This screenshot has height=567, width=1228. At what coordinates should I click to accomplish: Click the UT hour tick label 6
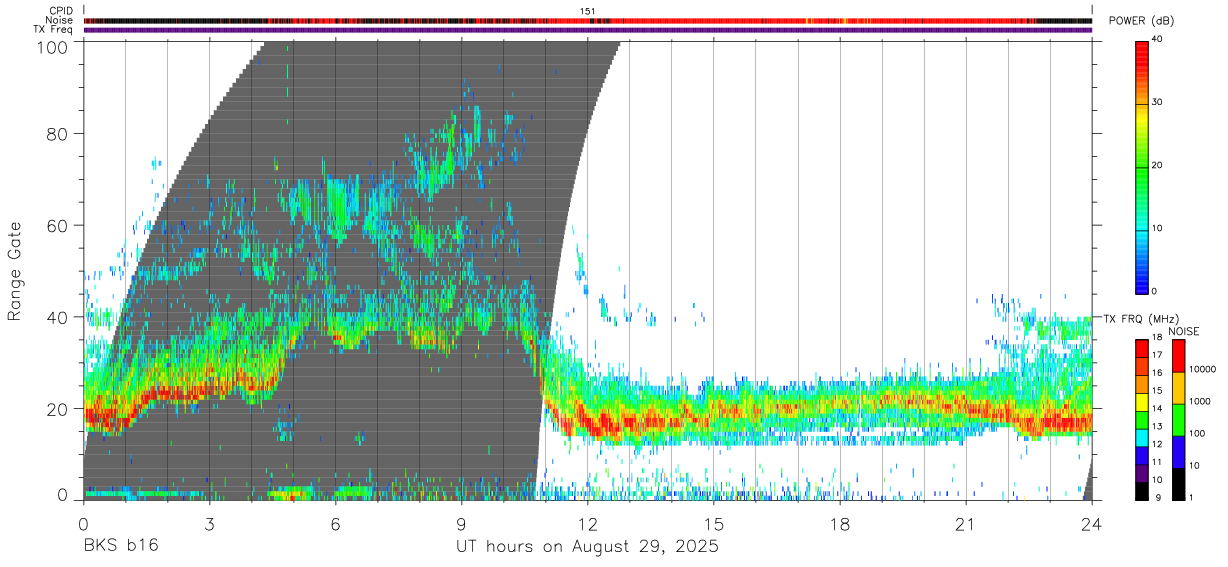pos(335,525)
